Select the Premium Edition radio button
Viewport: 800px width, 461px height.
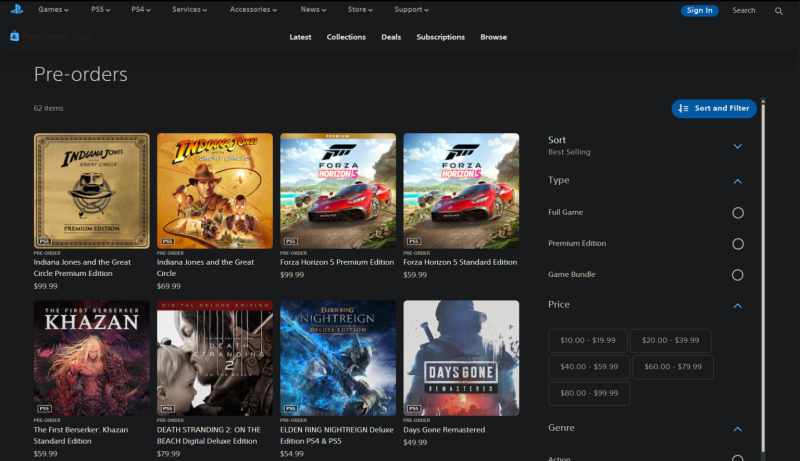click(738, 244)
